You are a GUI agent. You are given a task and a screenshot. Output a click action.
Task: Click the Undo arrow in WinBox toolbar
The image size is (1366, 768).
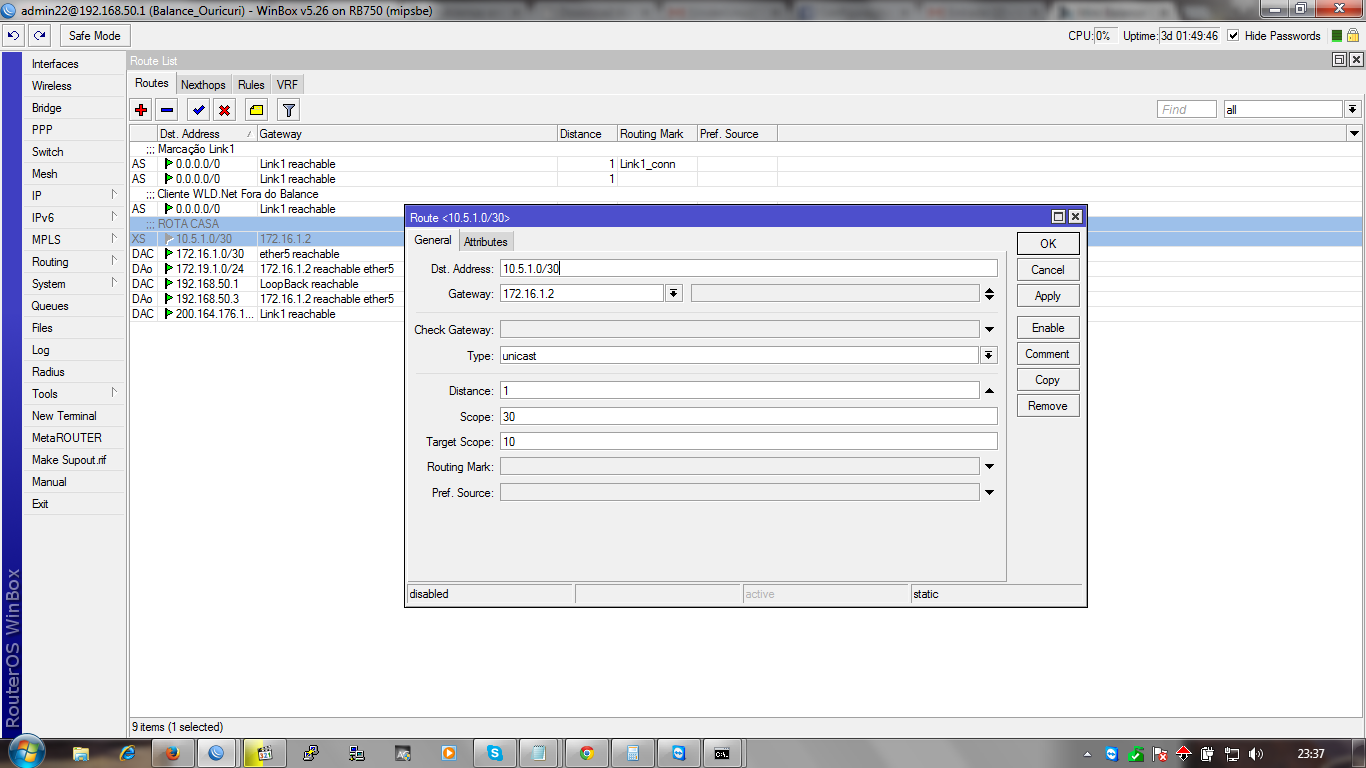(x=13, y=36)
